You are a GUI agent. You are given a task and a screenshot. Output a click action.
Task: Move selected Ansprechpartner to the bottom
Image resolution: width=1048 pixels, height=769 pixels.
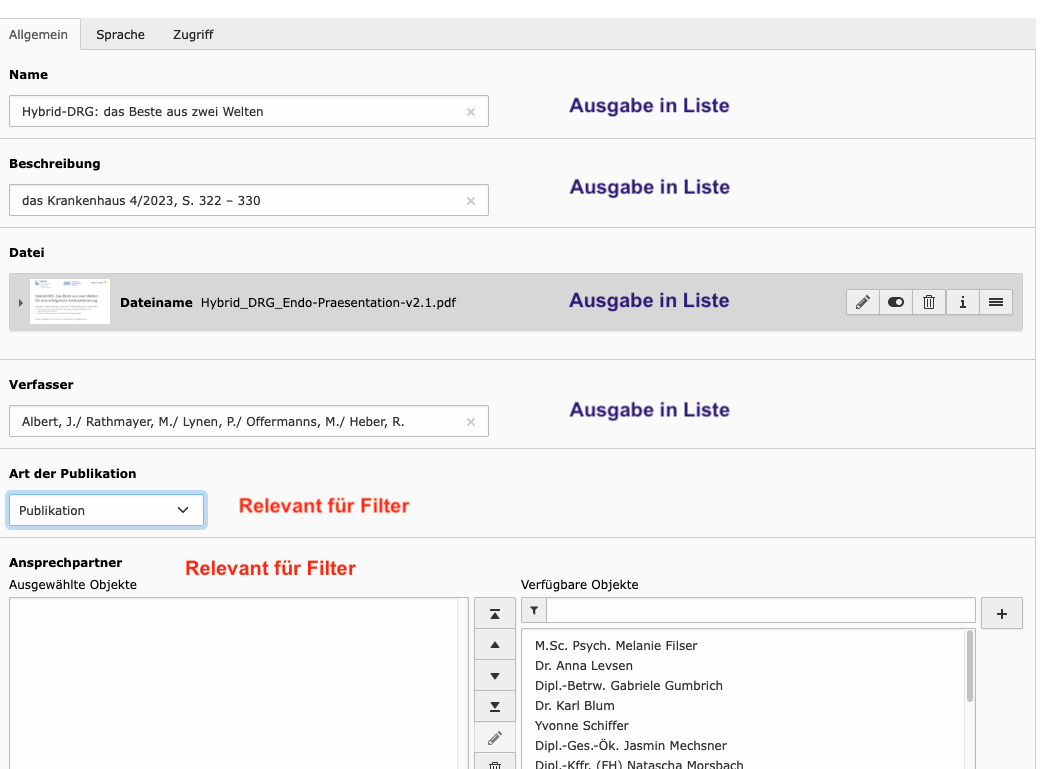494,707
